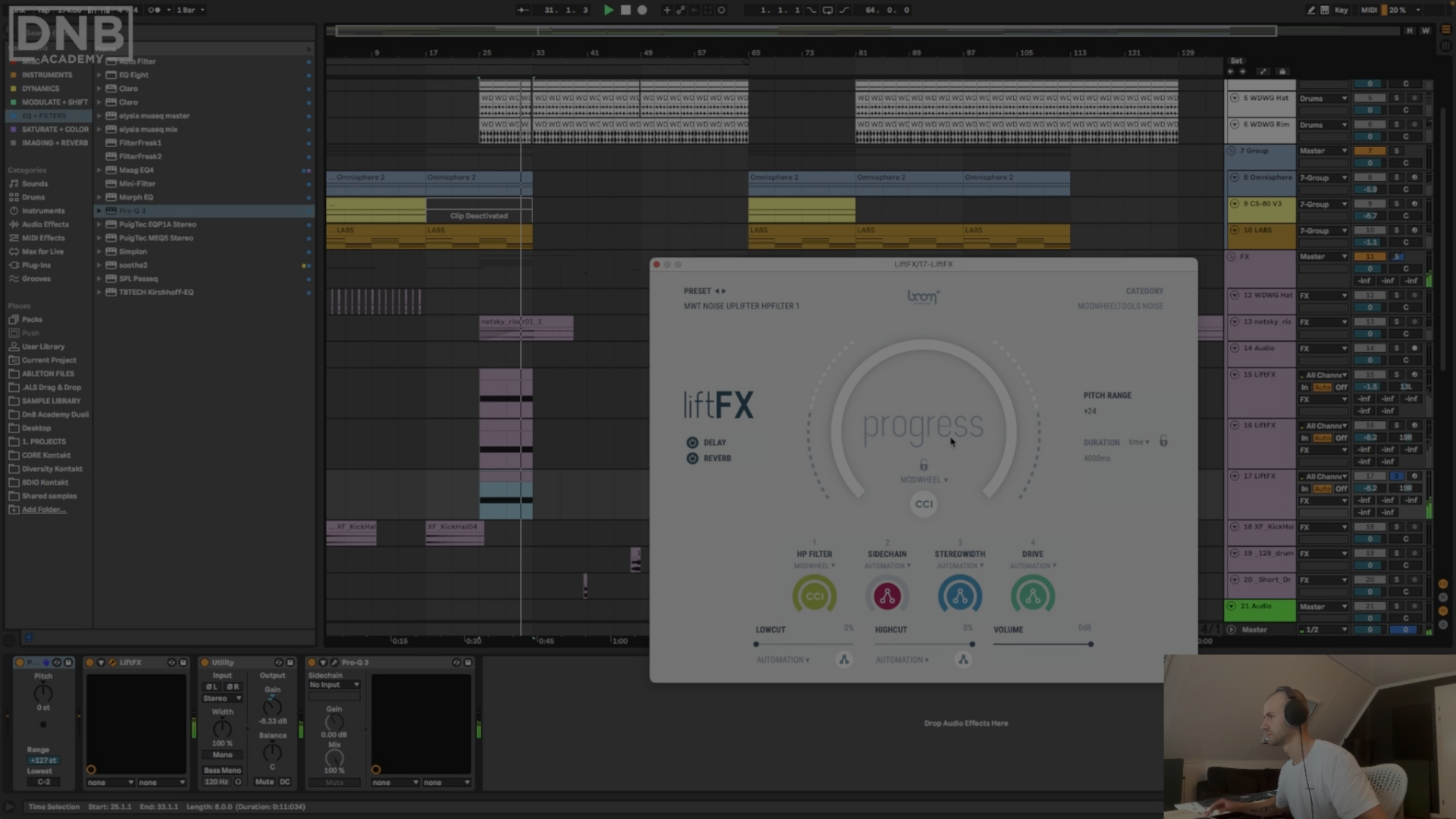The image size is (1456, 819).
Task: Open Audio Effects category in browser
Action: coord(45,224)
